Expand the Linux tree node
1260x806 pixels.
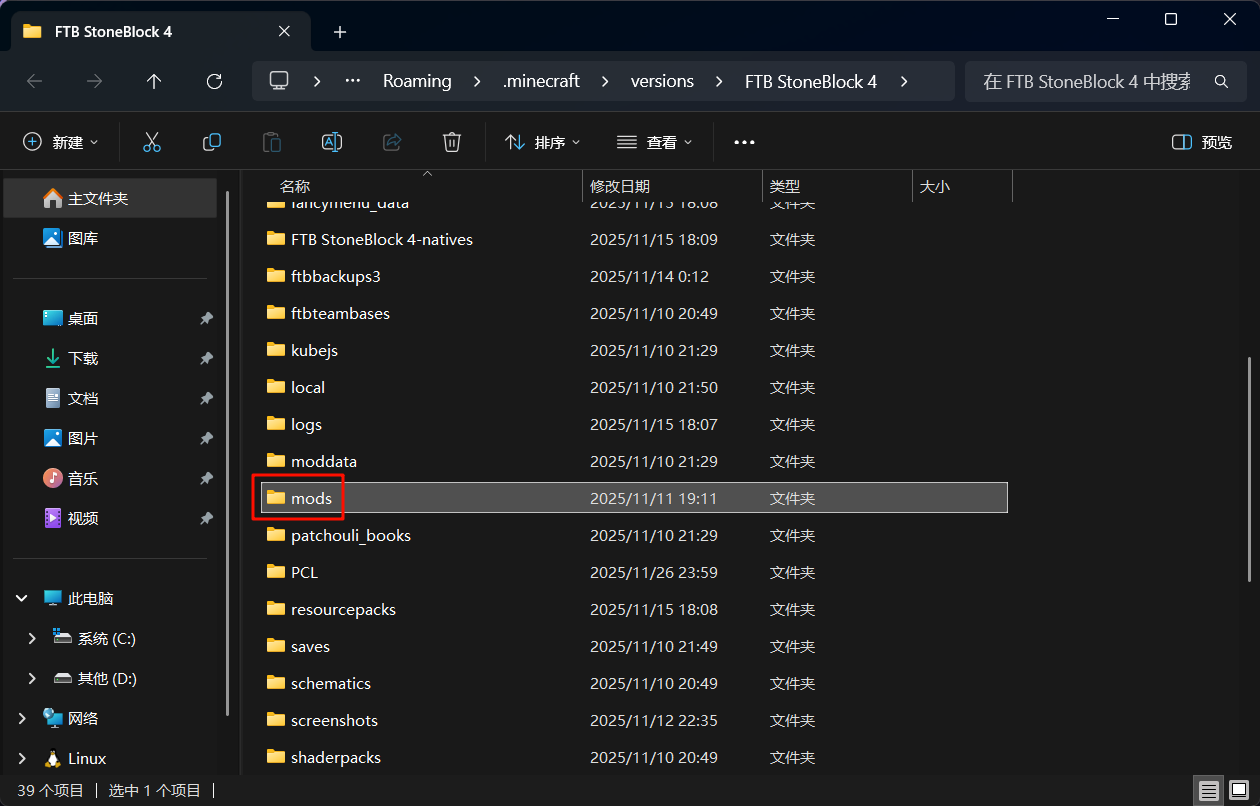[22, 758]
